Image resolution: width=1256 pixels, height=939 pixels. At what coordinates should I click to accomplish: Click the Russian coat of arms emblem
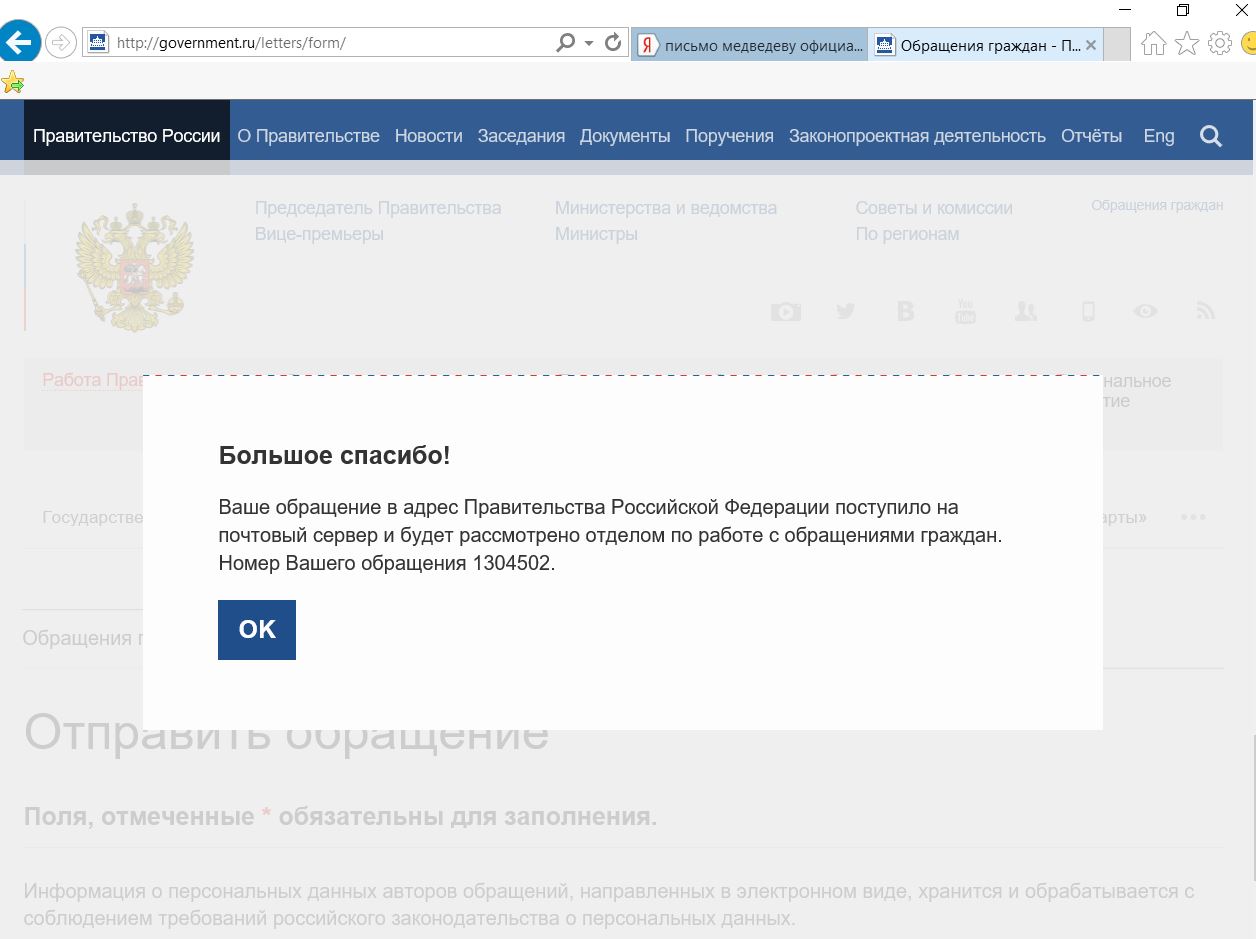click(x=134, y=267)
